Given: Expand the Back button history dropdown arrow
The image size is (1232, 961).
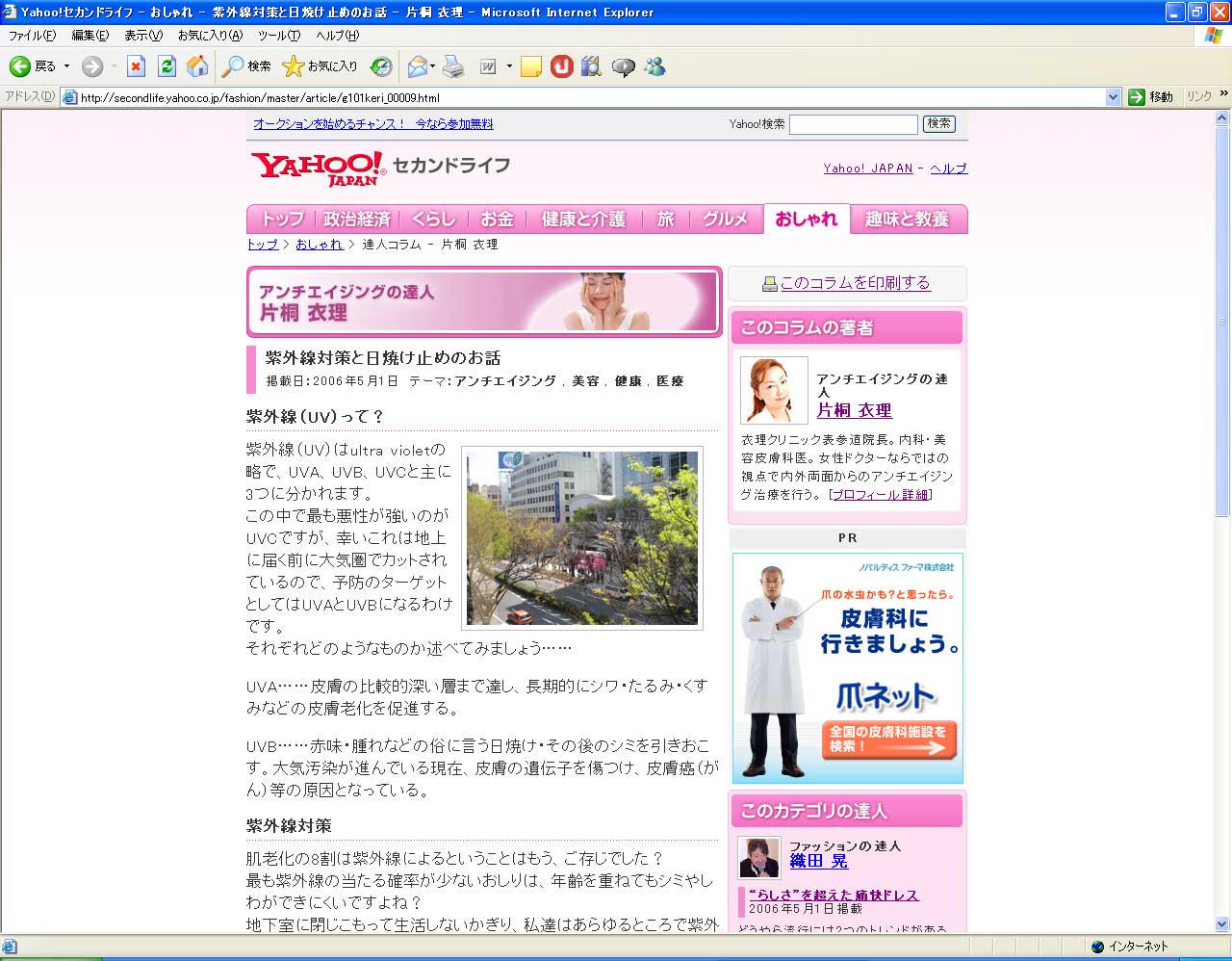Looking at the screenshot, I should pos(66,66).
